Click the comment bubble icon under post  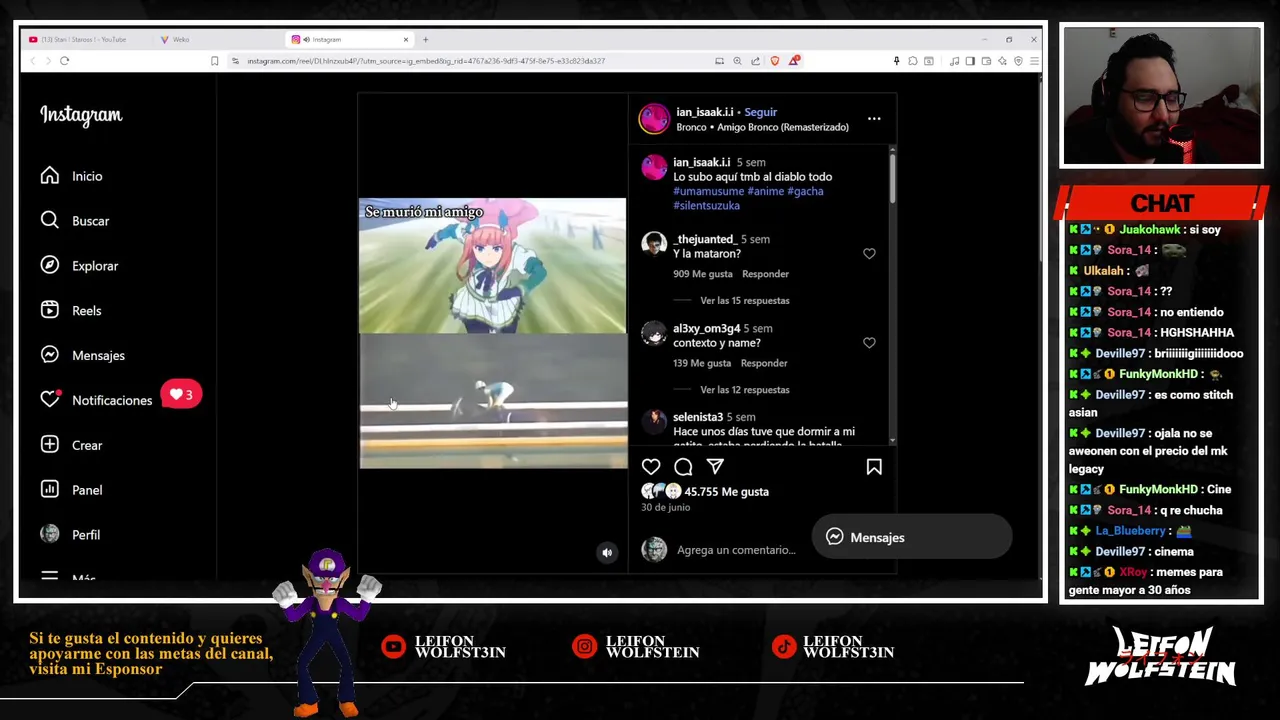pyautogui.click(x=683, y=467)
